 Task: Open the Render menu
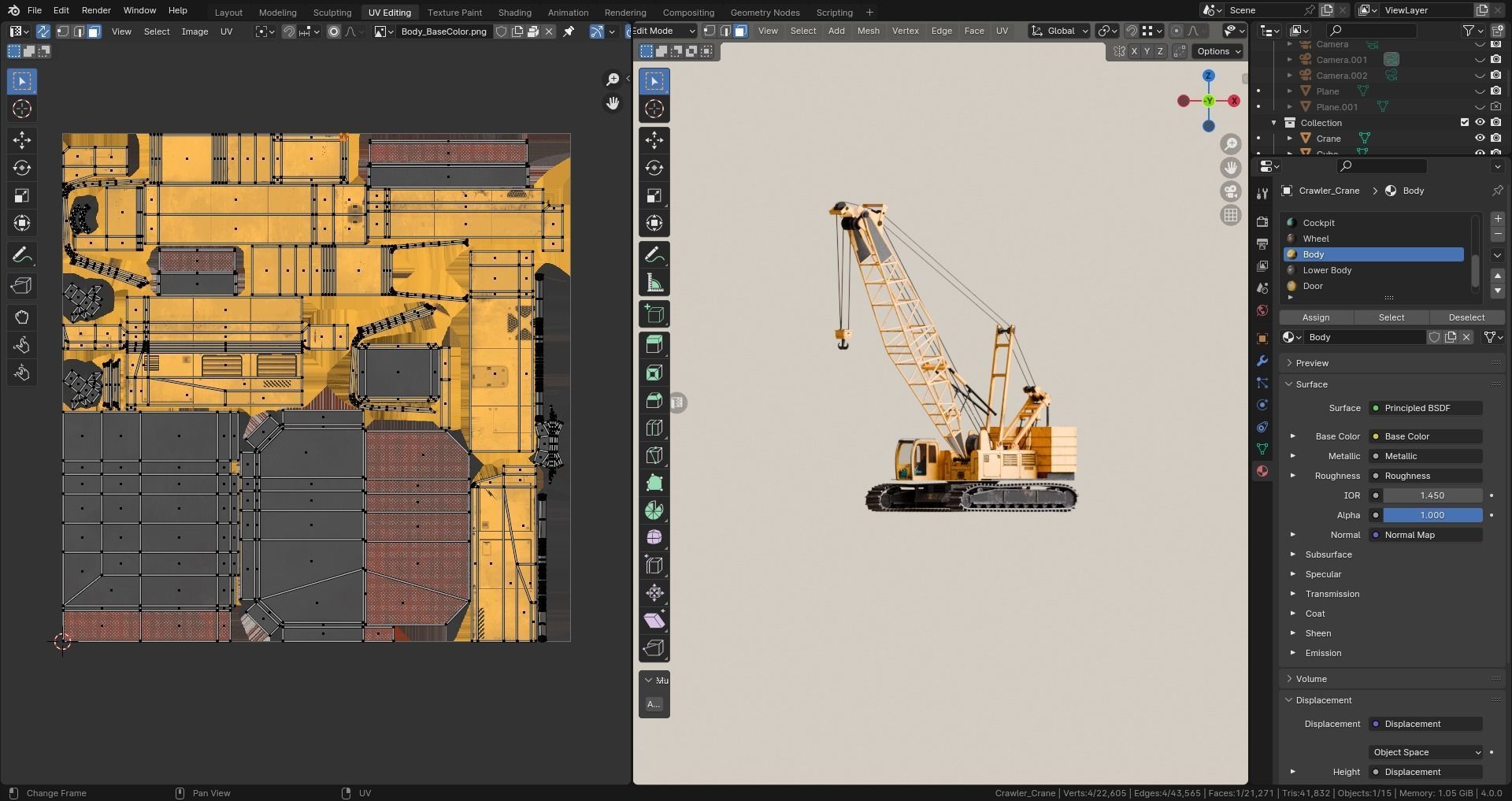point(96,10)
